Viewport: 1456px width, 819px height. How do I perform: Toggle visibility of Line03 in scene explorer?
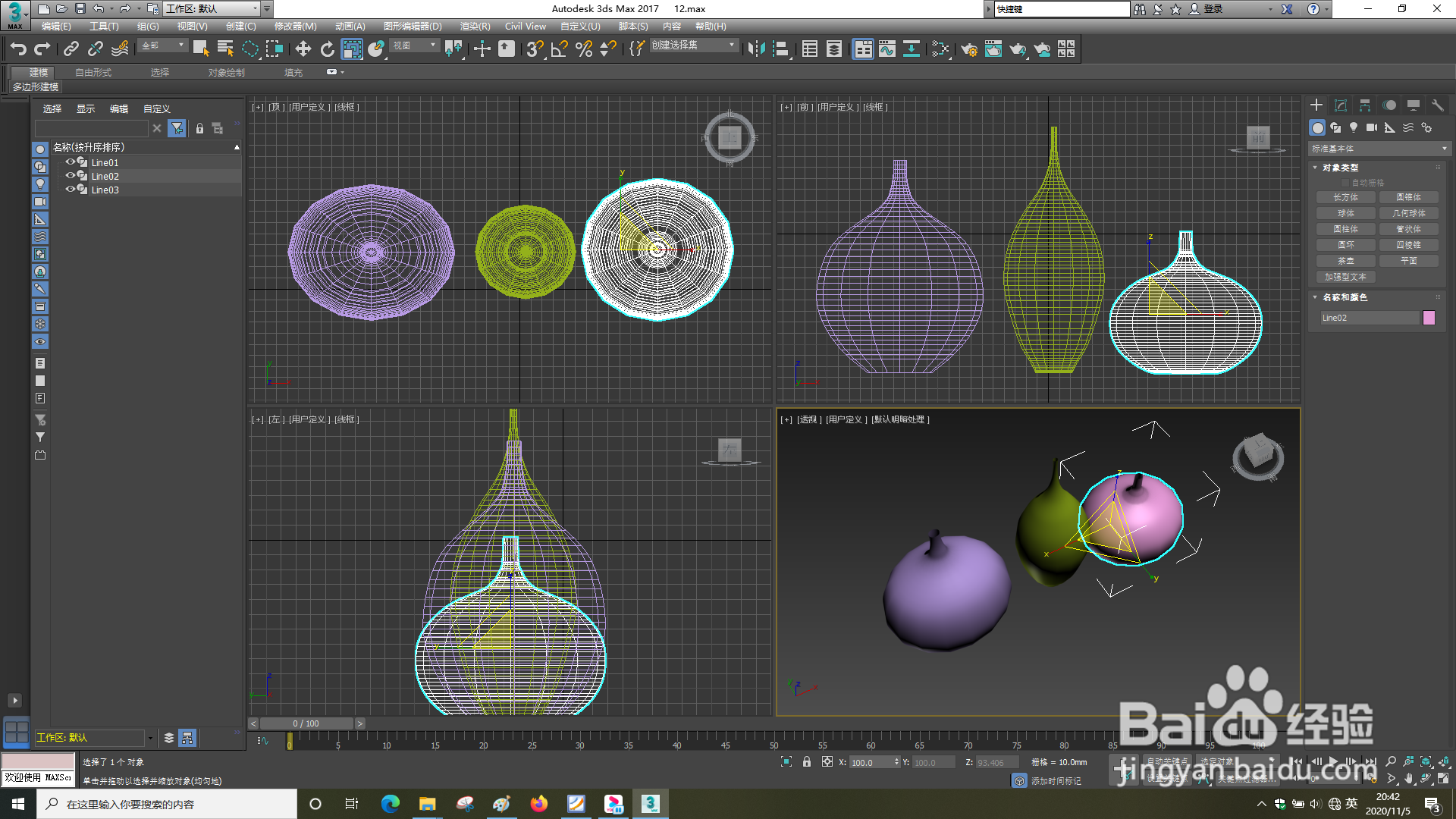pos(70,189)
